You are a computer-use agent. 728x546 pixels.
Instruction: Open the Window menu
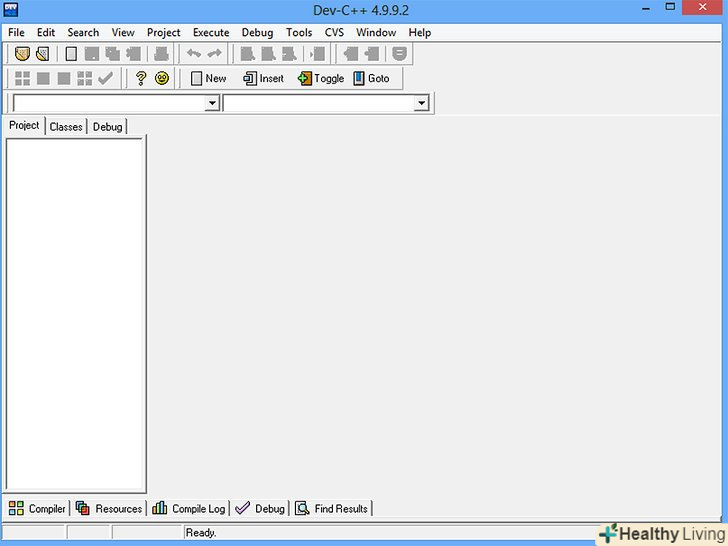pyautogui.click(x=376, y=32)
